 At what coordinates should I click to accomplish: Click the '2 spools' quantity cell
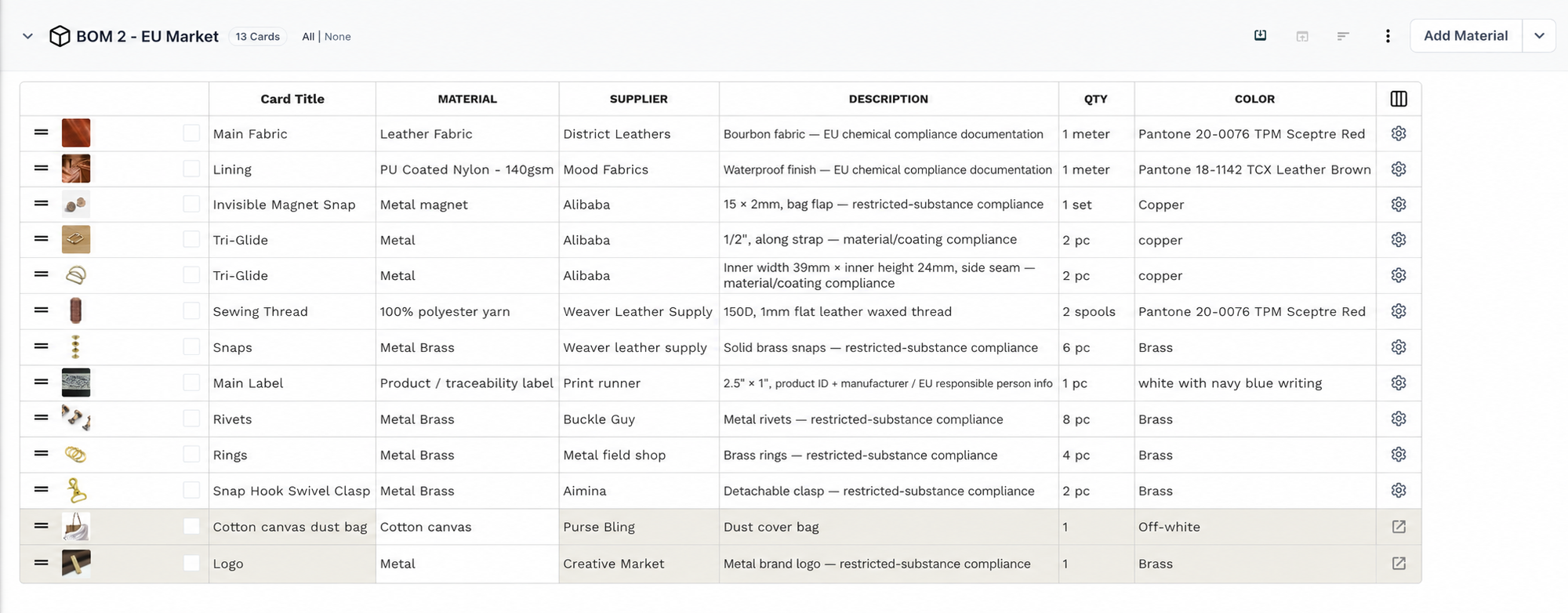pos(1096,311)
